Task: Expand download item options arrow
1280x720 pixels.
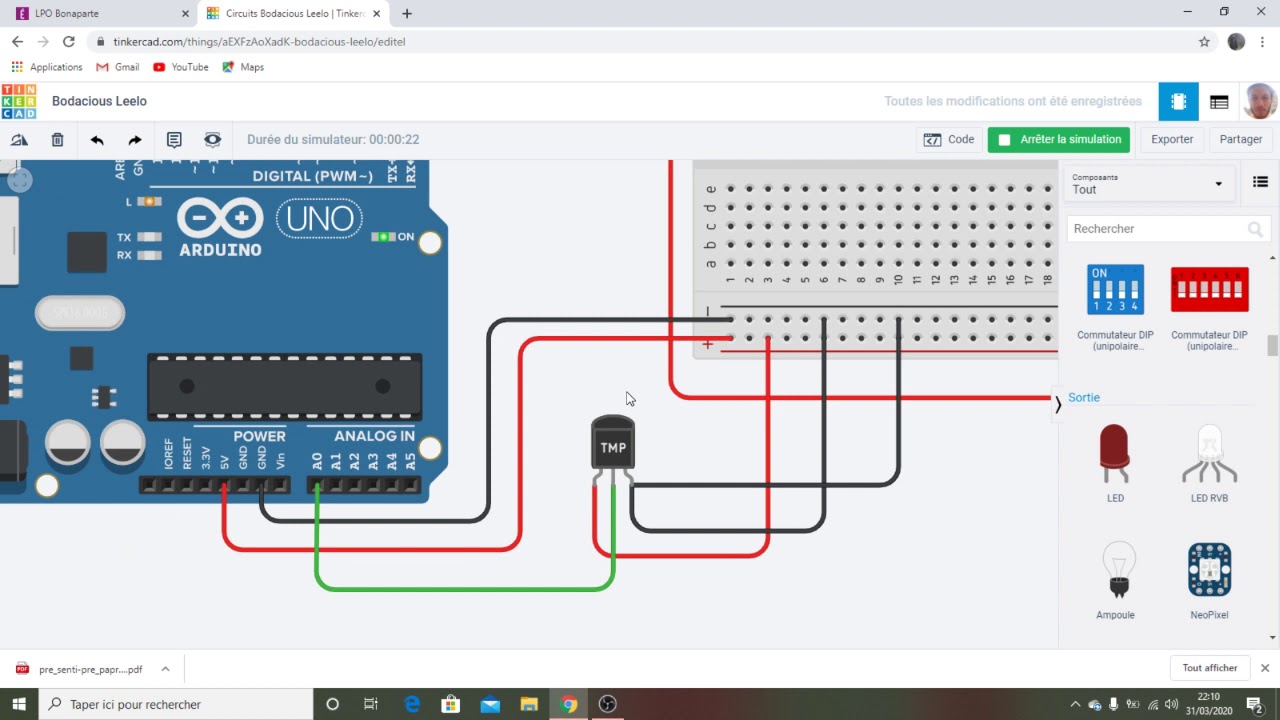Action: pyautogui.click(x=166, y=669)
